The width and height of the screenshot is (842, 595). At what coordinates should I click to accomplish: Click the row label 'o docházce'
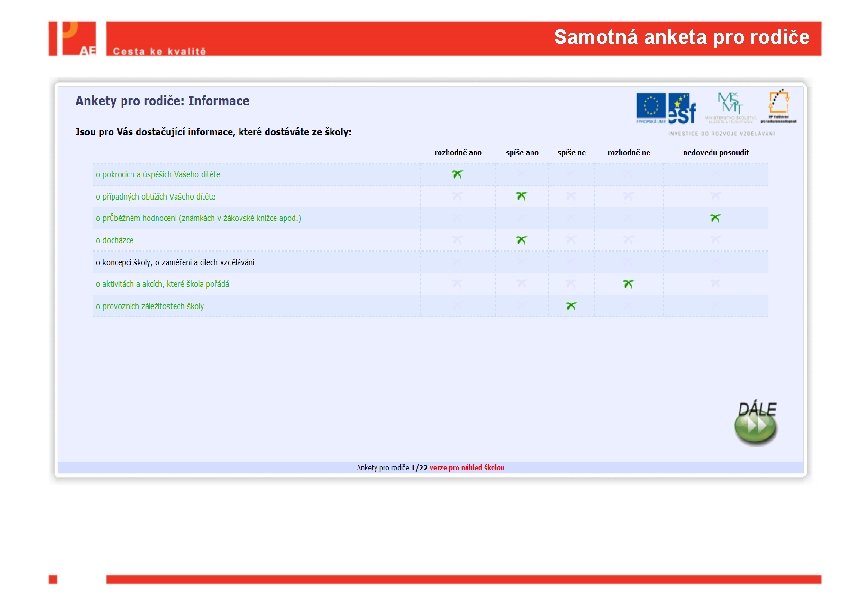coord(114,240)
